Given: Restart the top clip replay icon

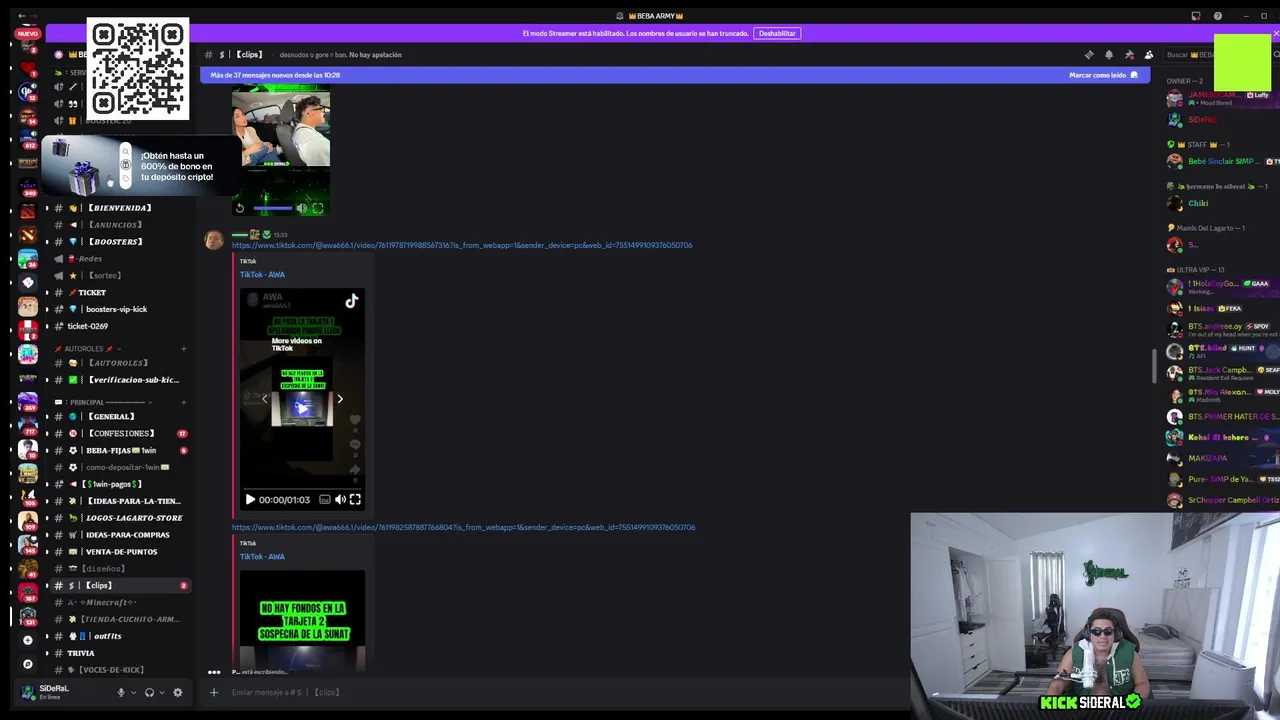Looking at the screenshot, I should pyautogui.click(x=239, y=208).
